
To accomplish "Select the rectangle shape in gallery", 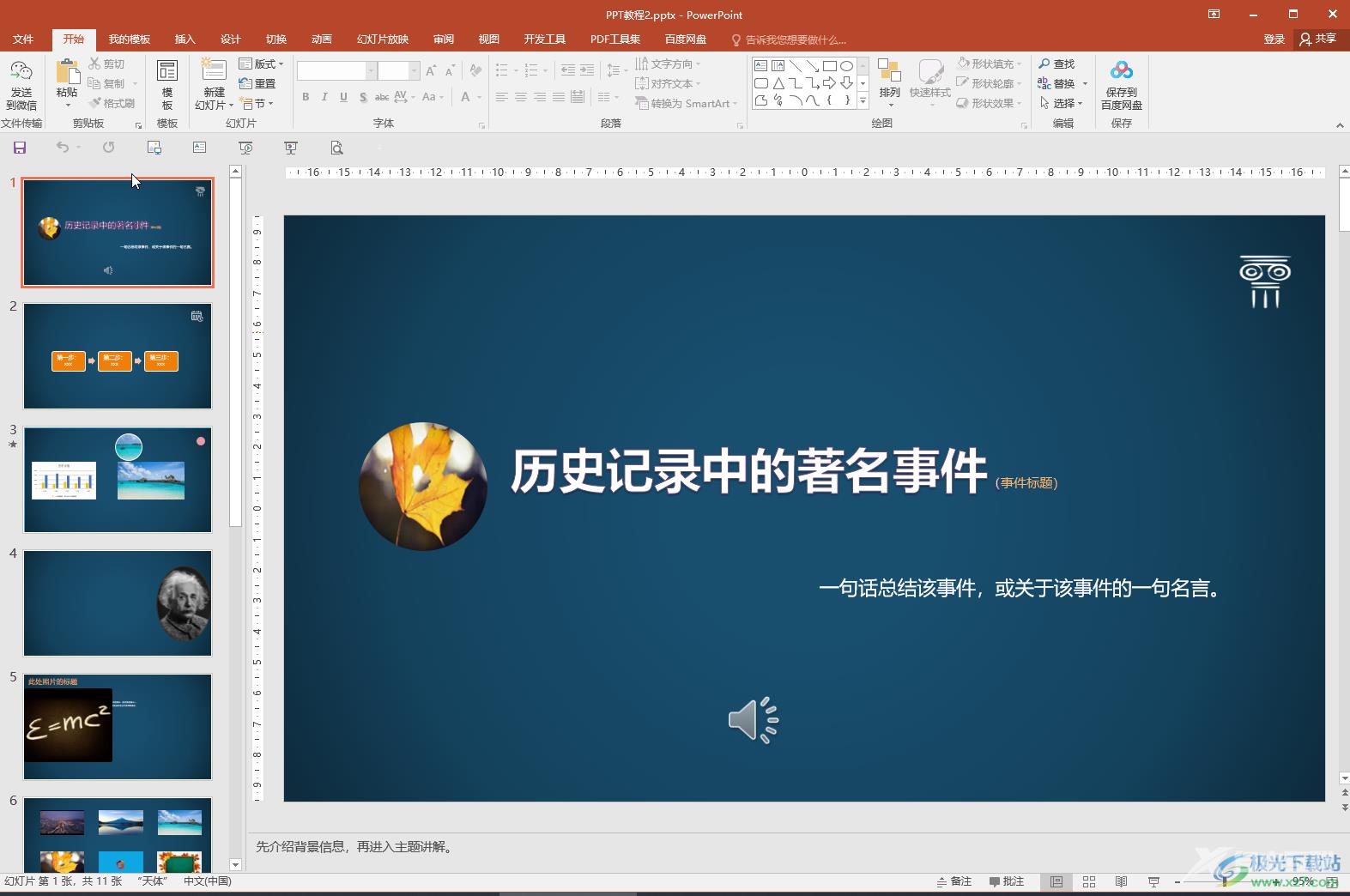I will pyautogui.click(x=829, y=66).
